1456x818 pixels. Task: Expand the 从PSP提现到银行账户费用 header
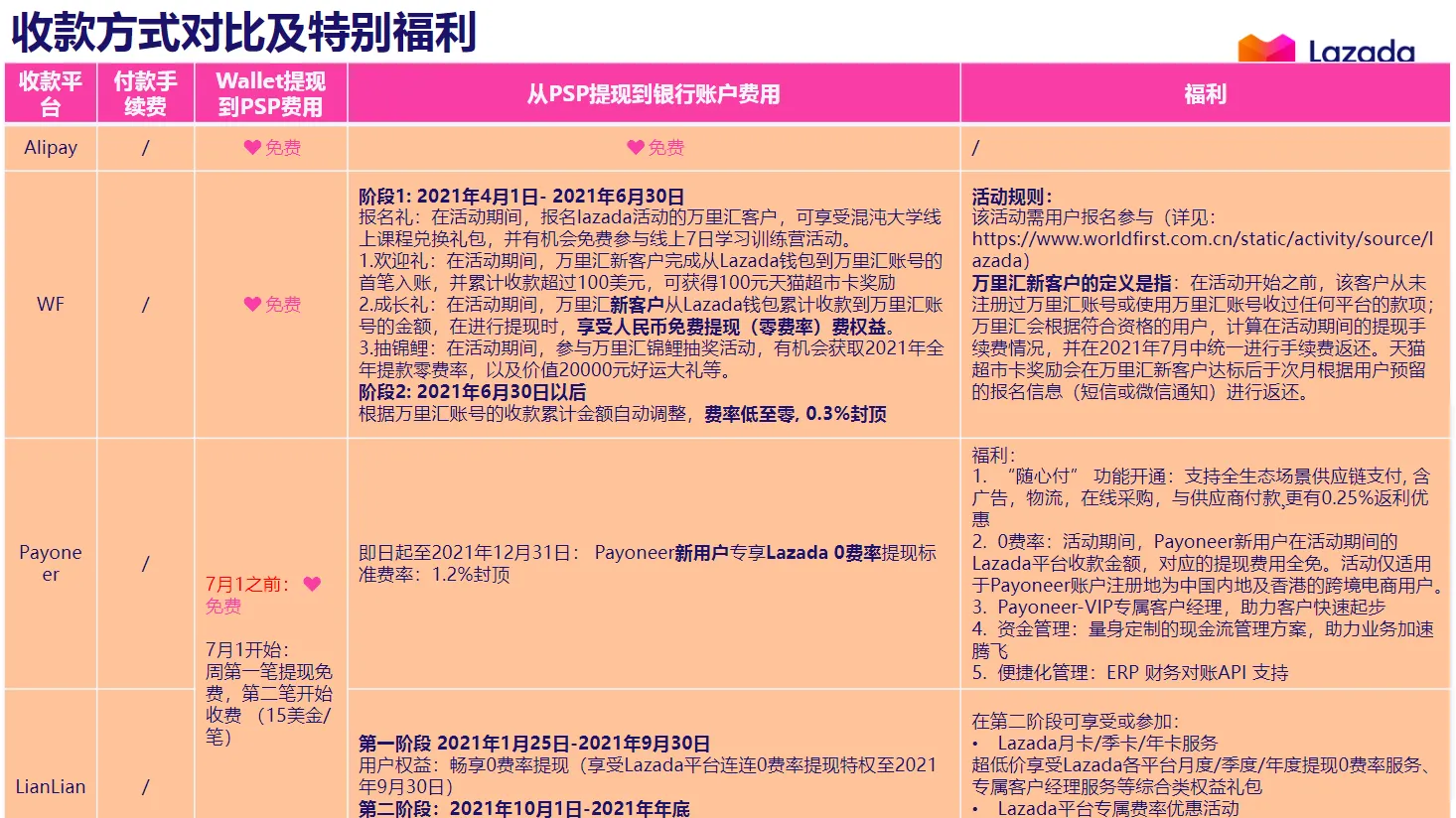point(653,93)
